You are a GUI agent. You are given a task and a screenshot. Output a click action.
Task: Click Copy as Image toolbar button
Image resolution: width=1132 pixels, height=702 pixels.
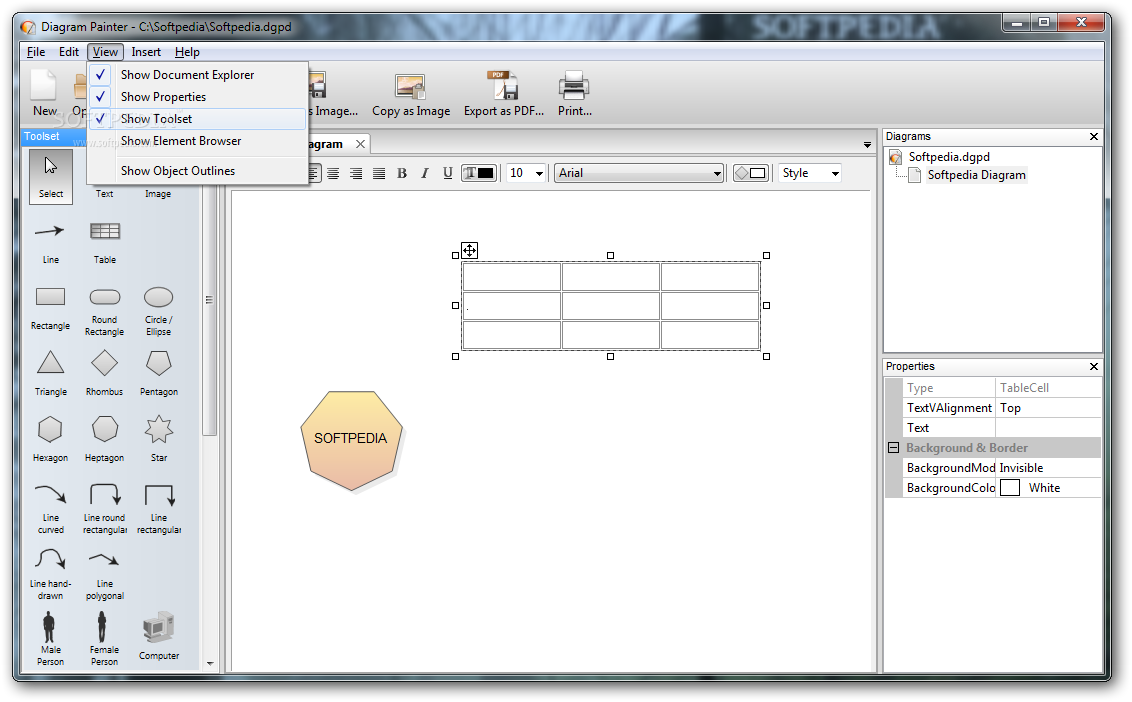[411, 95]
